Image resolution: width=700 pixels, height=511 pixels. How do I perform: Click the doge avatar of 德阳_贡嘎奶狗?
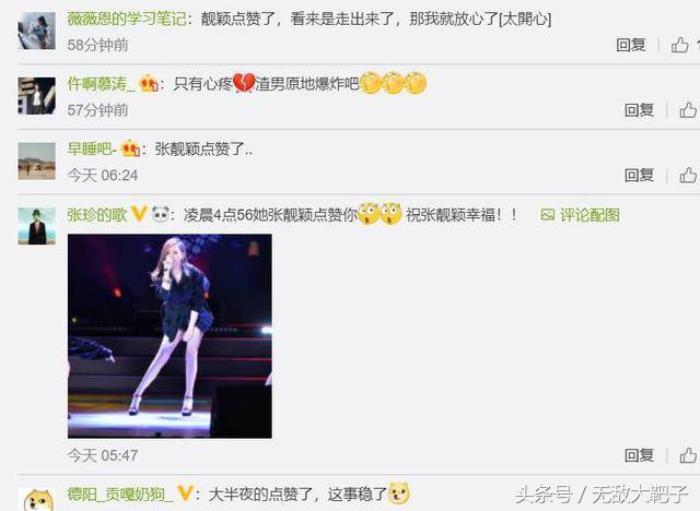[x=39, y=500]
